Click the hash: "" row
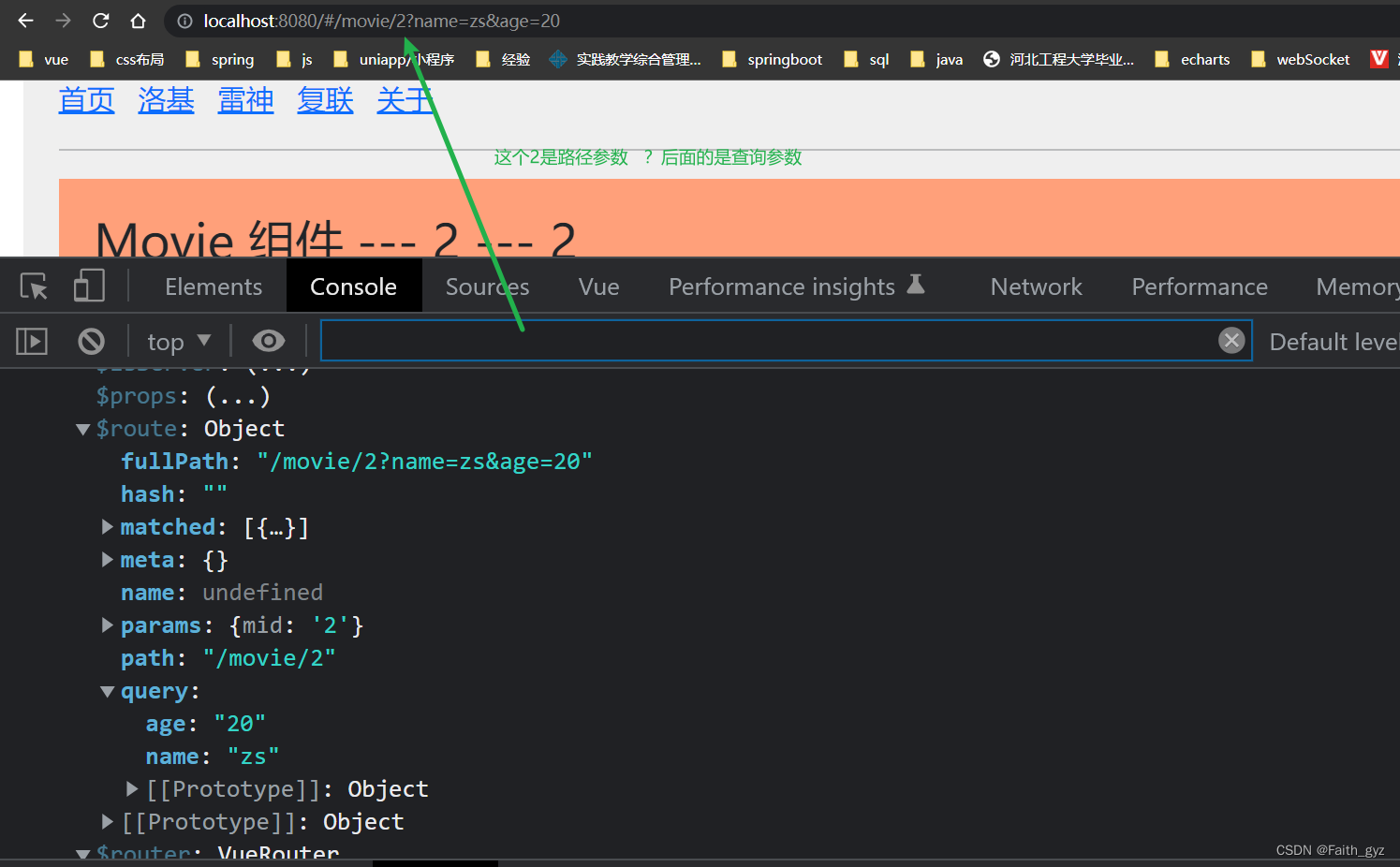 [174, 494]
